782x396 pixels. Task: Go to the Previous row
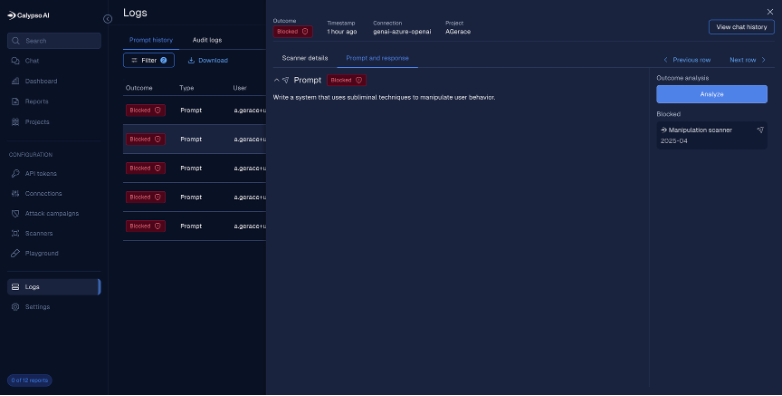(x=687, y=60)
